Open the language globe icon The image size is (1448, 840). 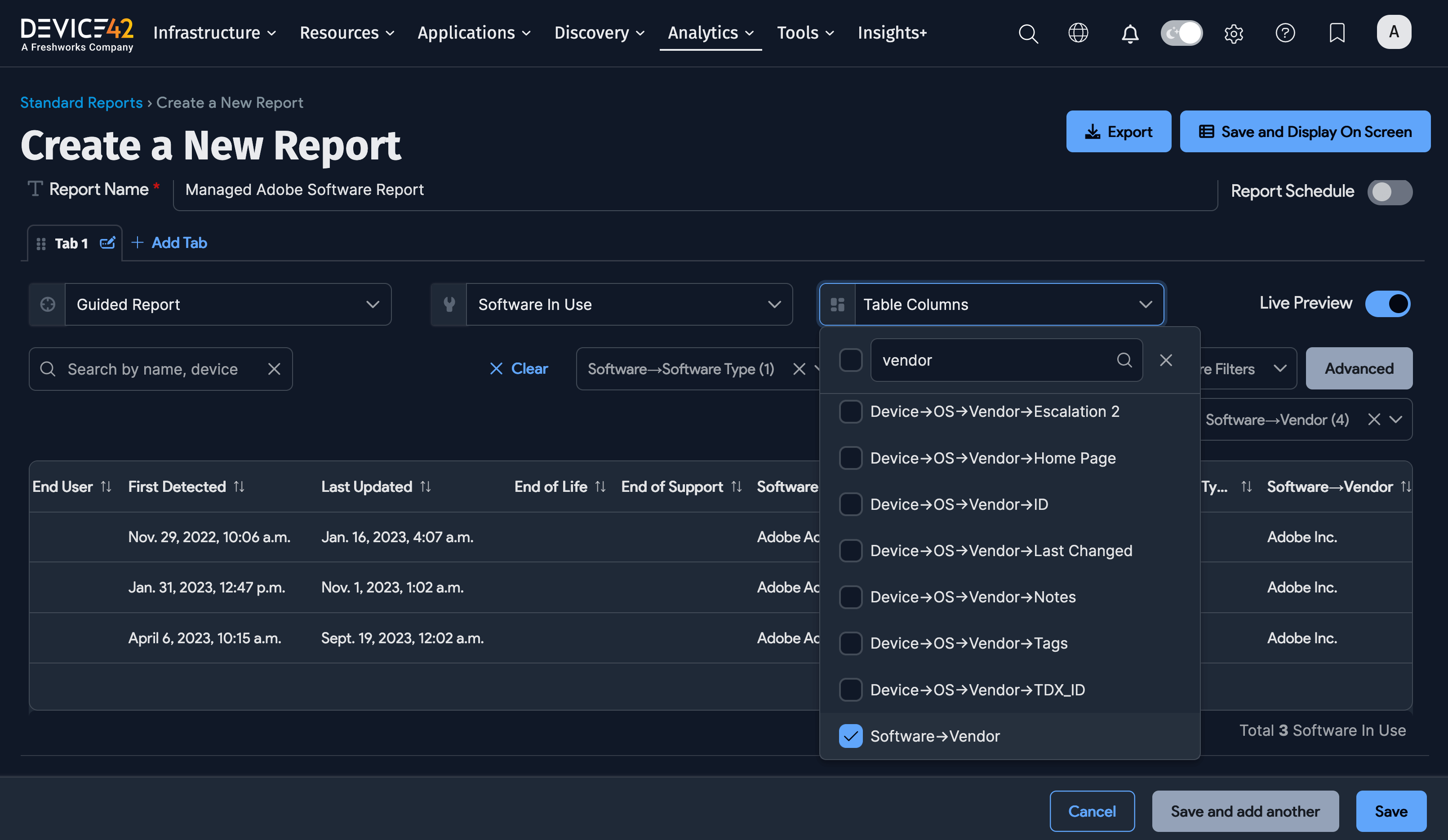click(1078, 33)
